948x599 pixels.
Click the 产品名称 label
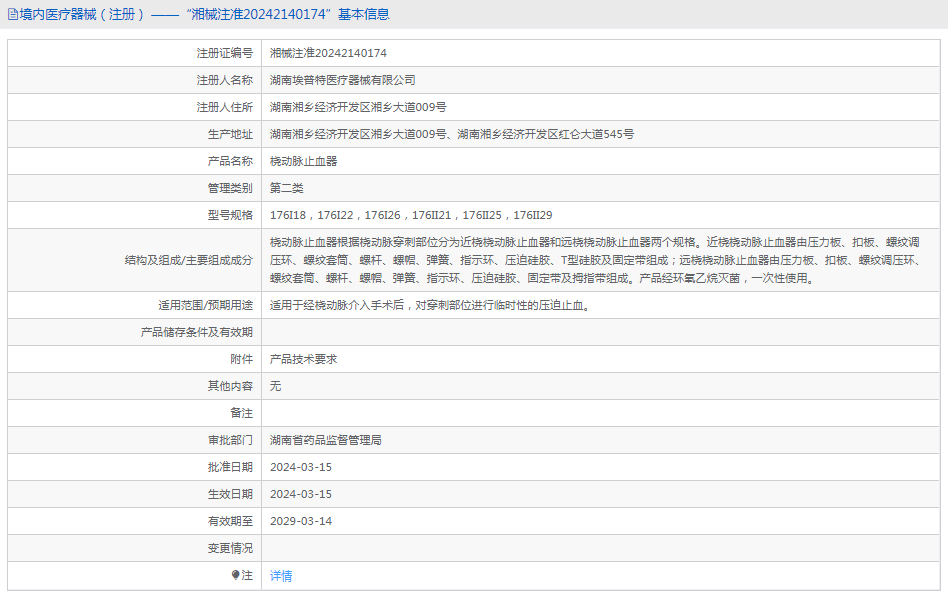coord(230,161)
